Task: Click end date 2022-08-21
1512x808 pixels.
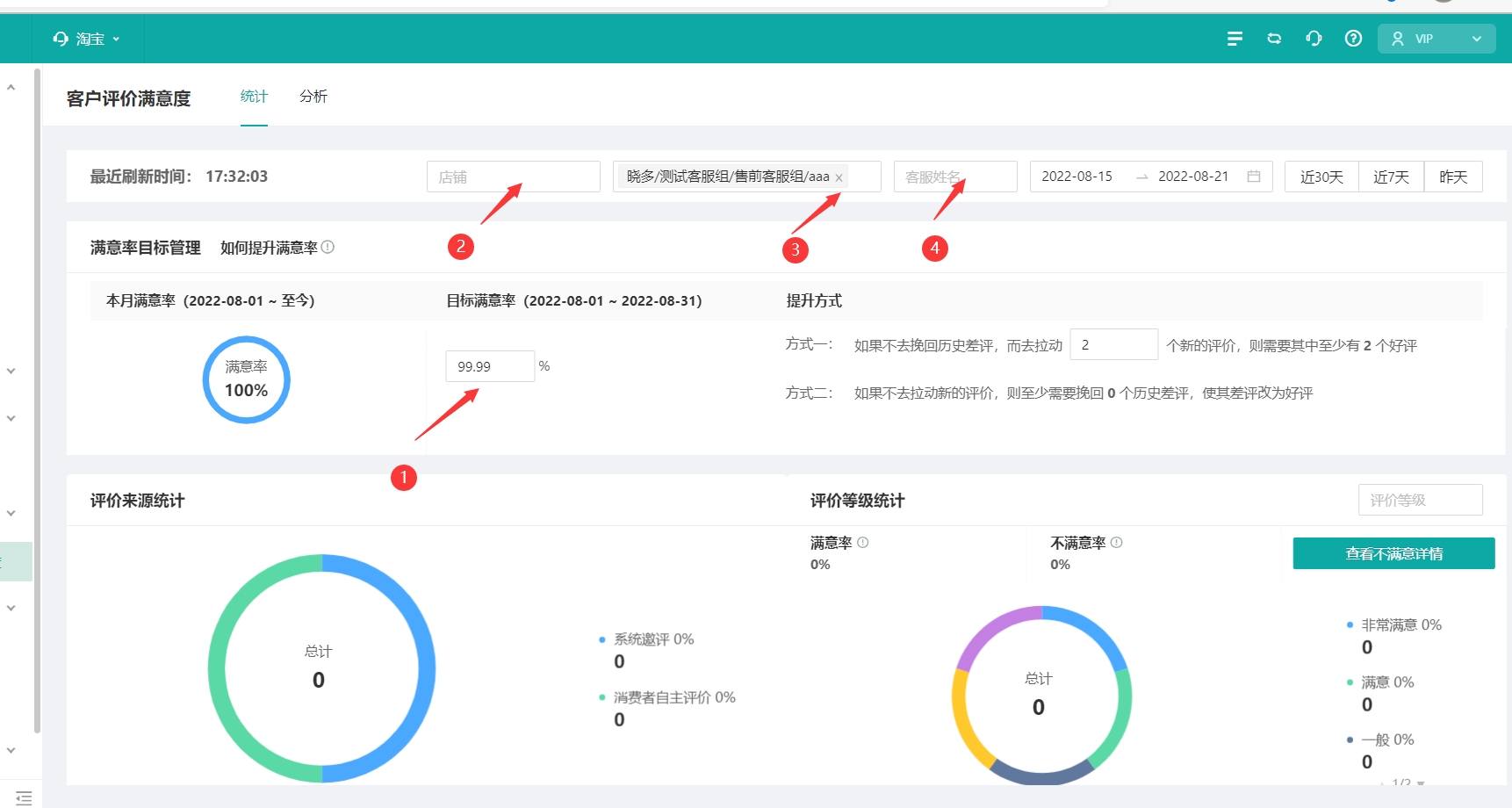Action: coord(1193,177)
